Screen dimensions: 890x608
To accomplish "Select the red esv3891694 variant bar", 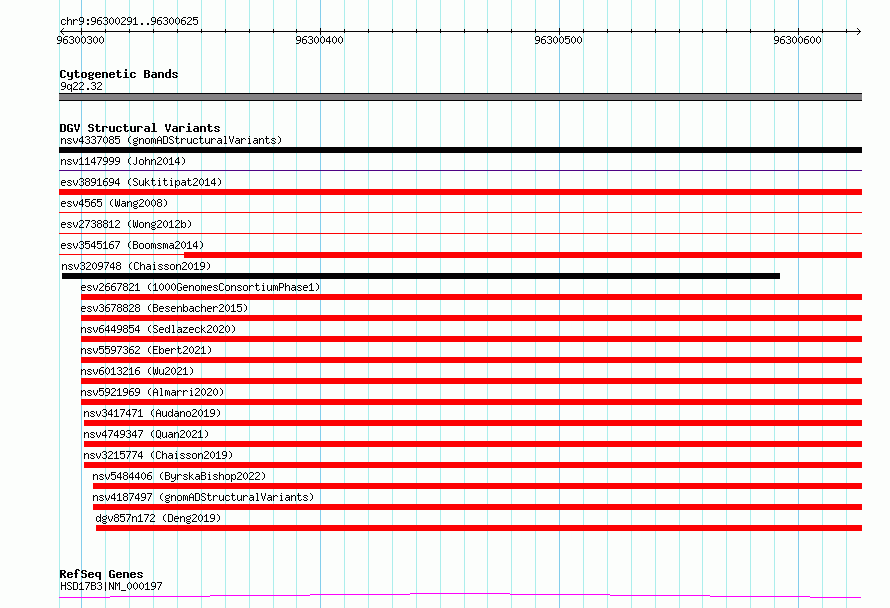I will [460, 192].
